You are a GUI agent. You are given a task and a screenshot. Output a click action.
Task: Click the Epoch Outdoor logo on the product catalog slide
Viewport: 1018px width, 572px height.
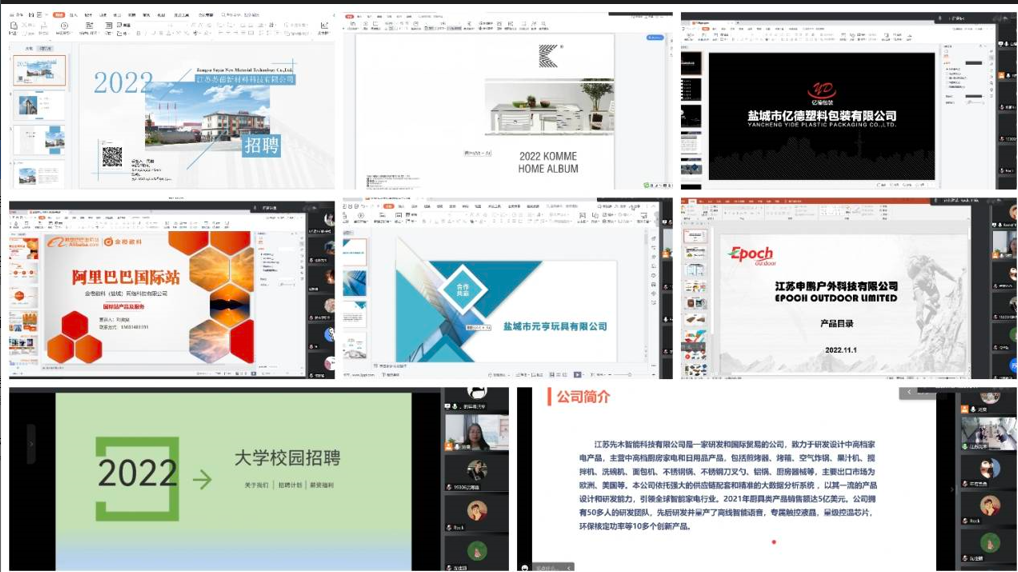point(751,254)
